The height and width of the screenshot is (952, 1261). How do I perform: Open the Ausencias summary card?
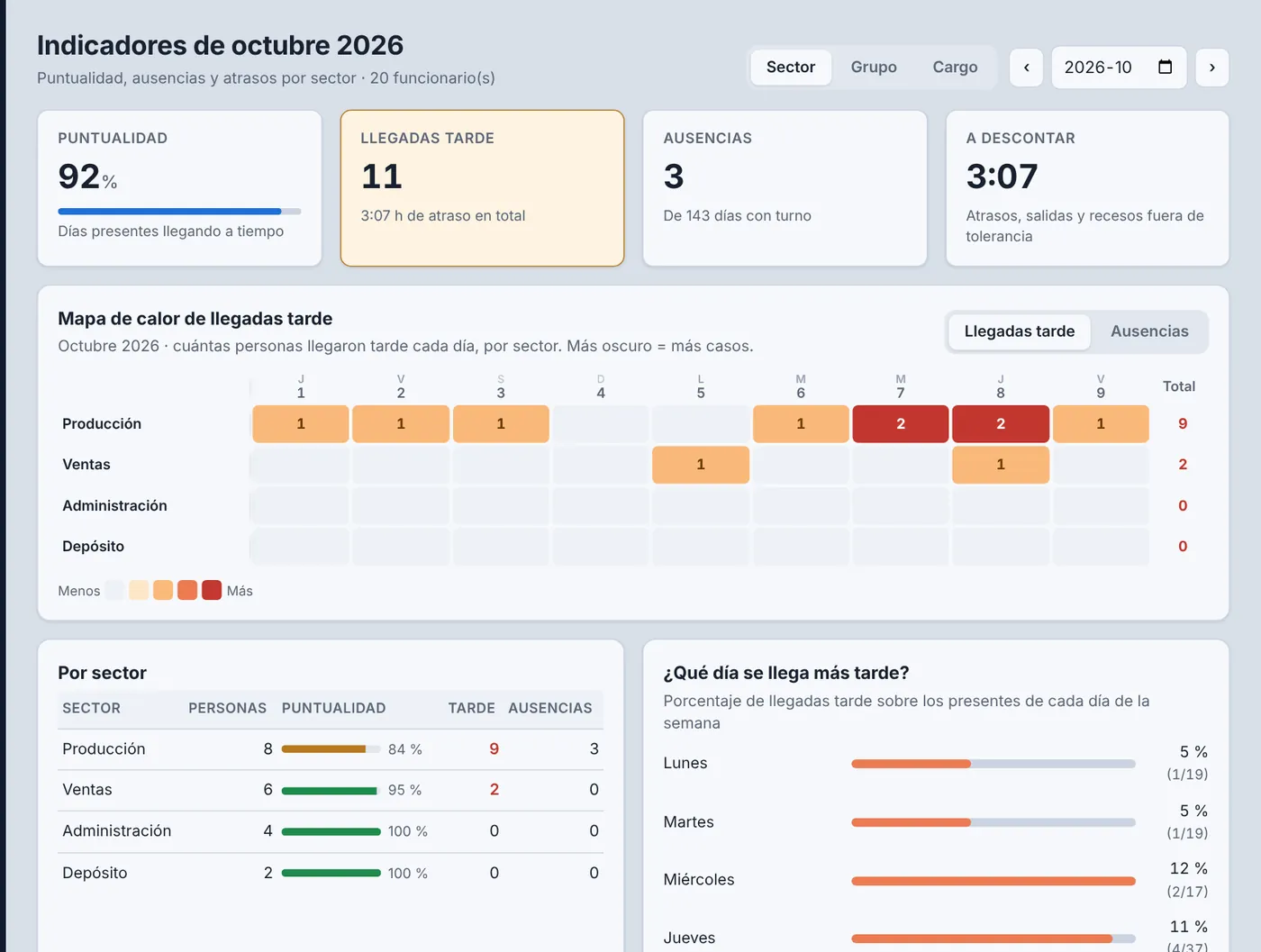coord(785,188)
